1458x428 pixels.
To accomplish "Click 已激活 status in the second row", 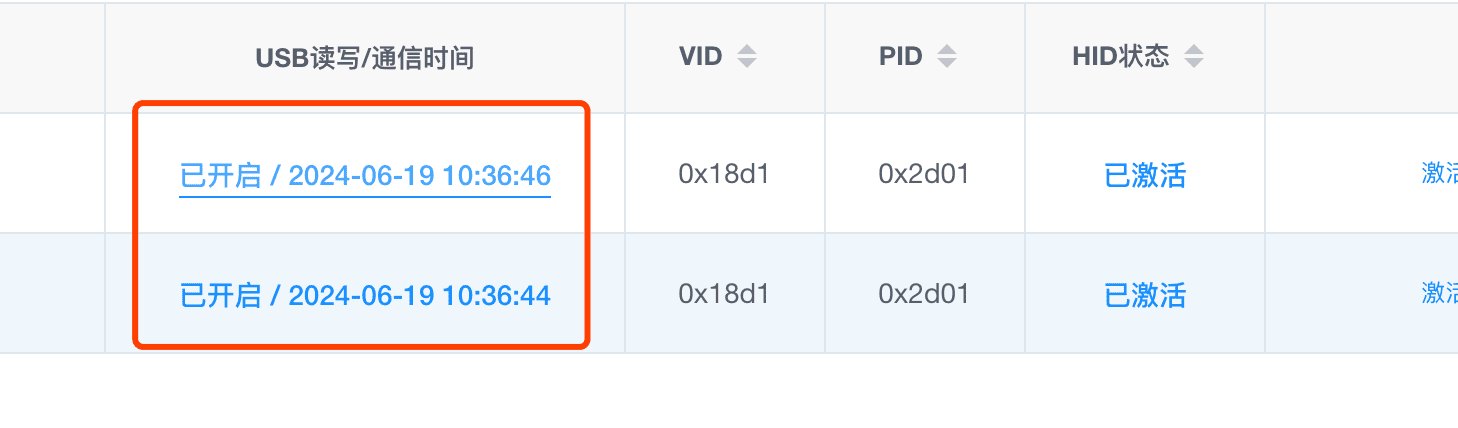I will coord(1145,295).
